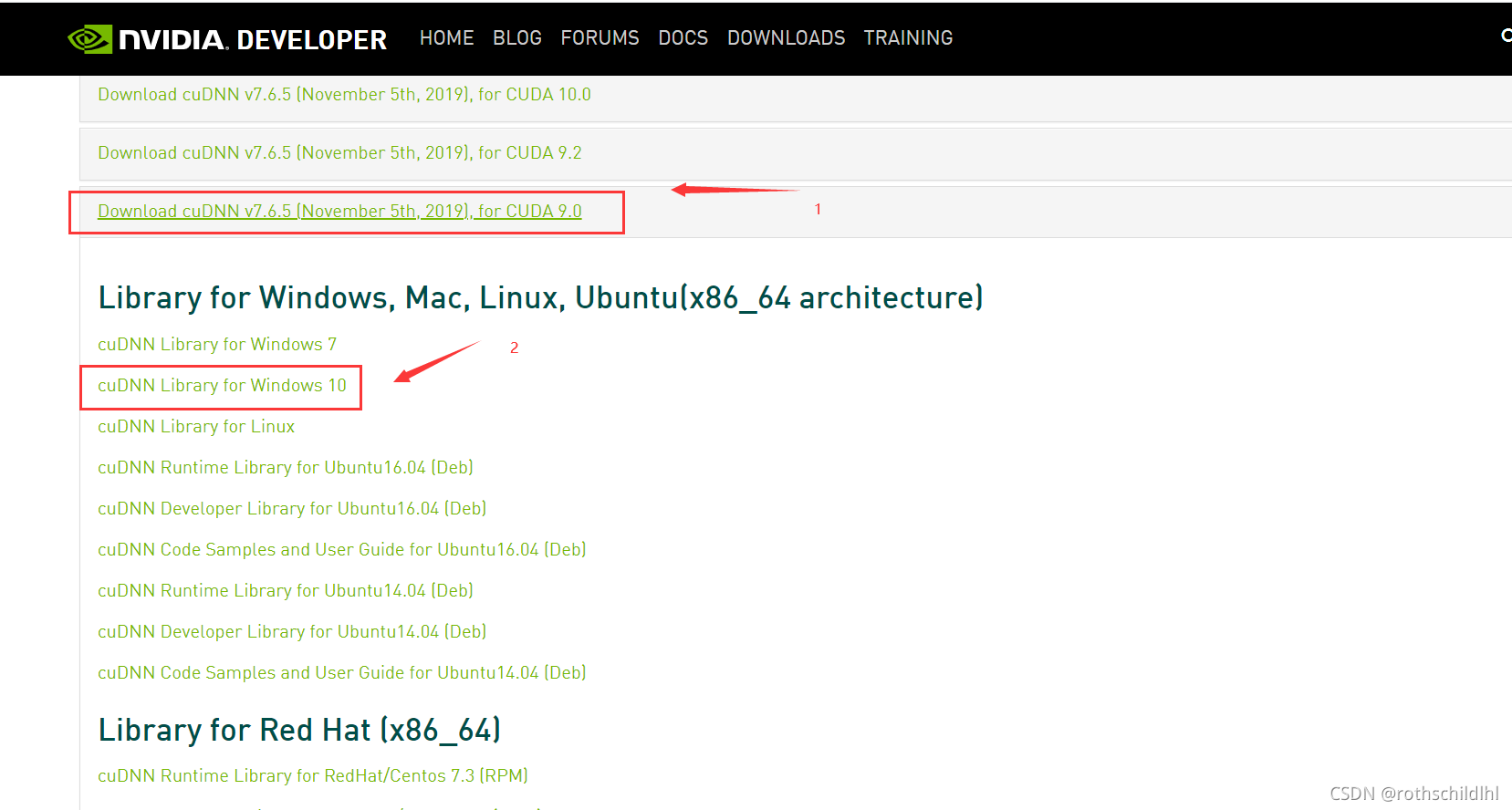Download cuDNN Library for Linux
This screenshot has width=1512, height=810.
pos(196,427)
